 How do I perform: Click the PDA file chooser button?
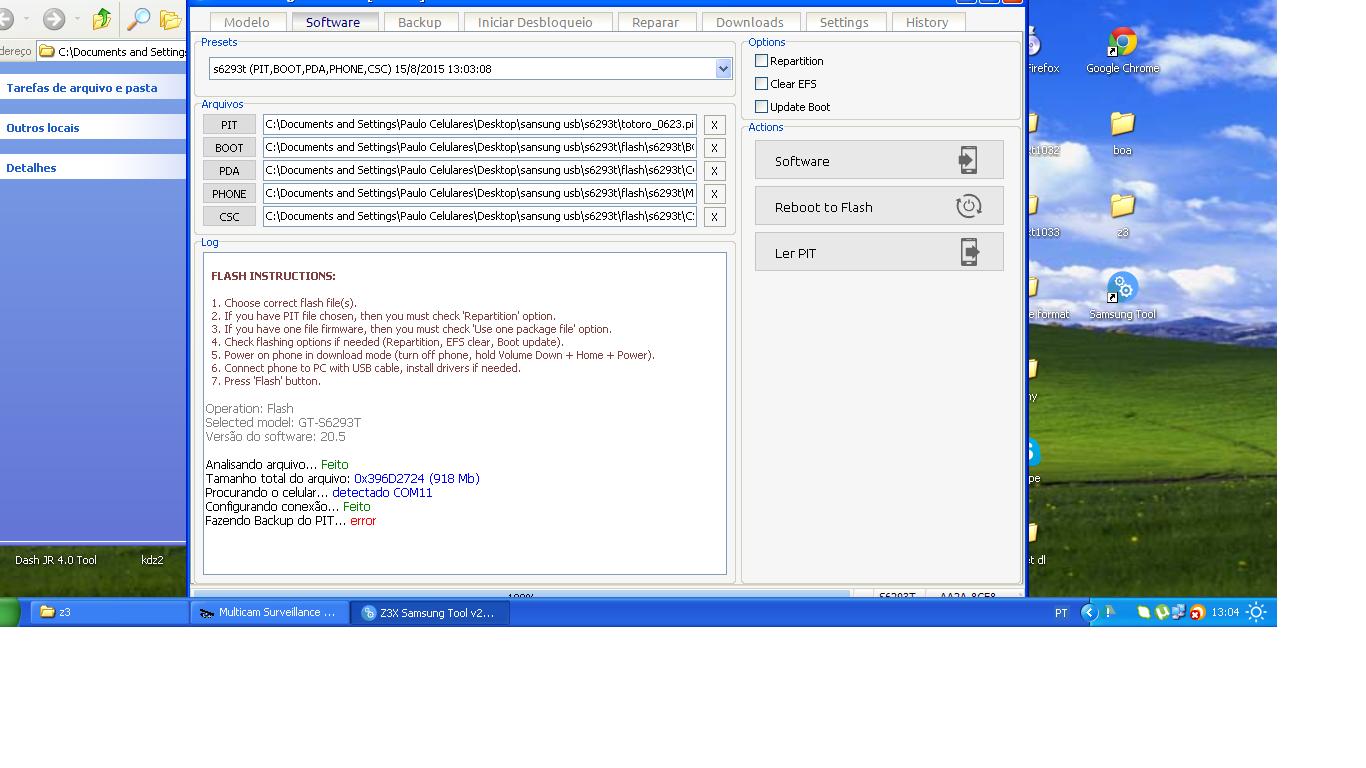[229, 171]
